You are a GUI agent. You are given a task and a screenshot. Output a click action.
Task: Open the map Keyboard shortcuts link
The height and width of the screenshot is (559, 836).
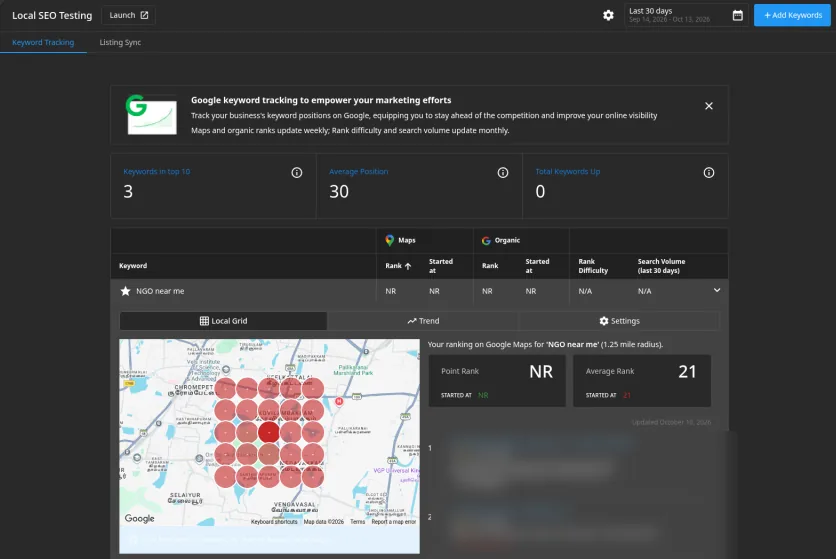pyautogui.click(x=274, y=522)
